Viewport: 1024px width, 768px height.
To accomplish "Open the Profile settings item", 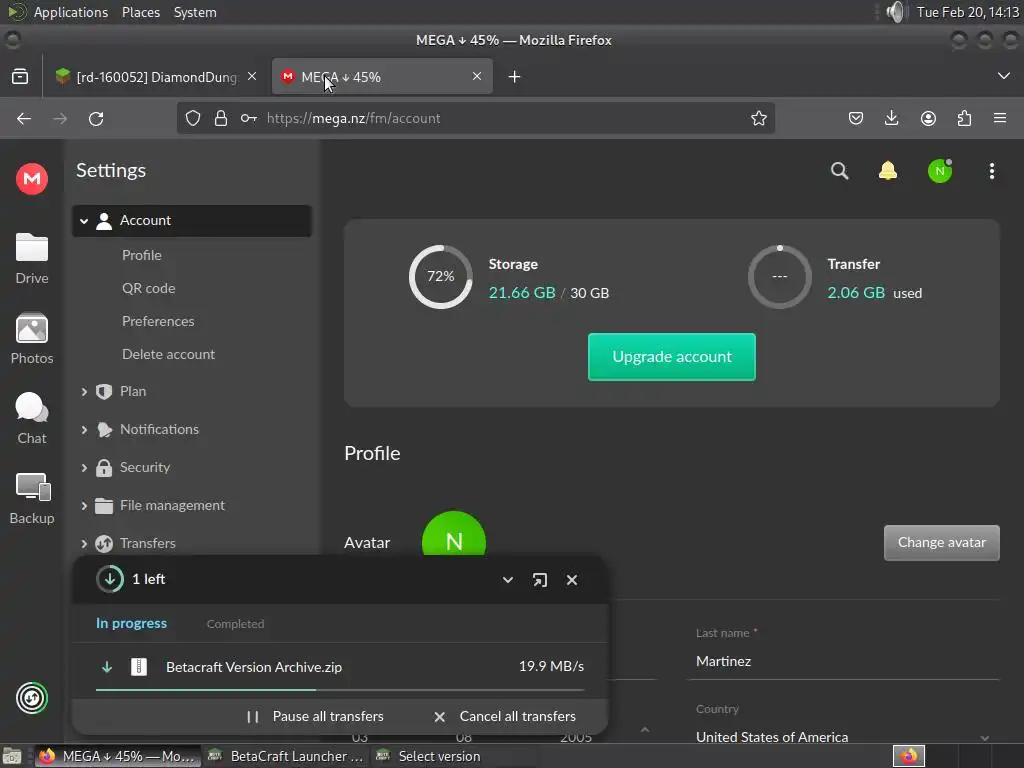I will click(142, 255).
